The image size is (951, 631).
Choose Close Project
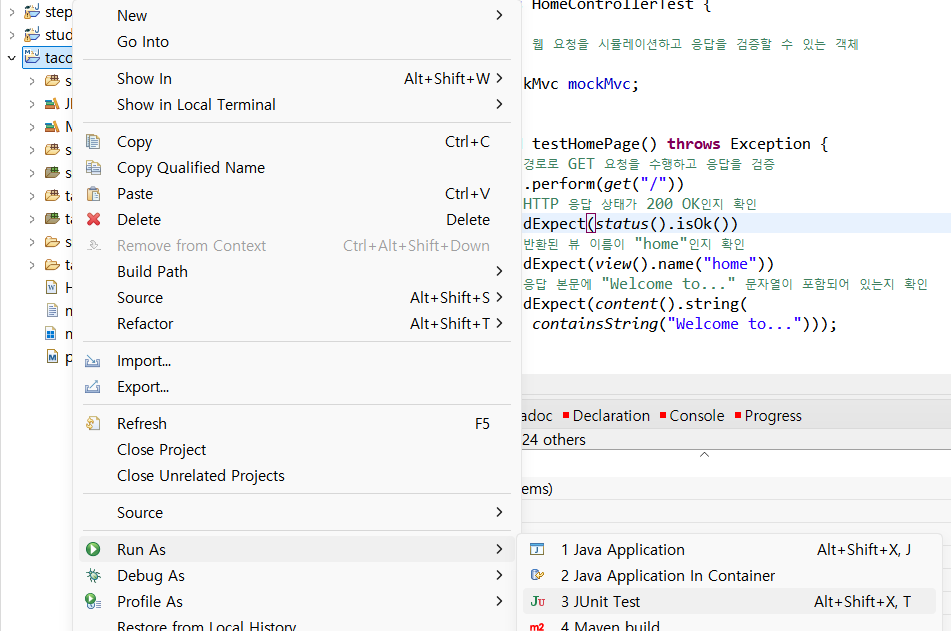coord(297,450)
